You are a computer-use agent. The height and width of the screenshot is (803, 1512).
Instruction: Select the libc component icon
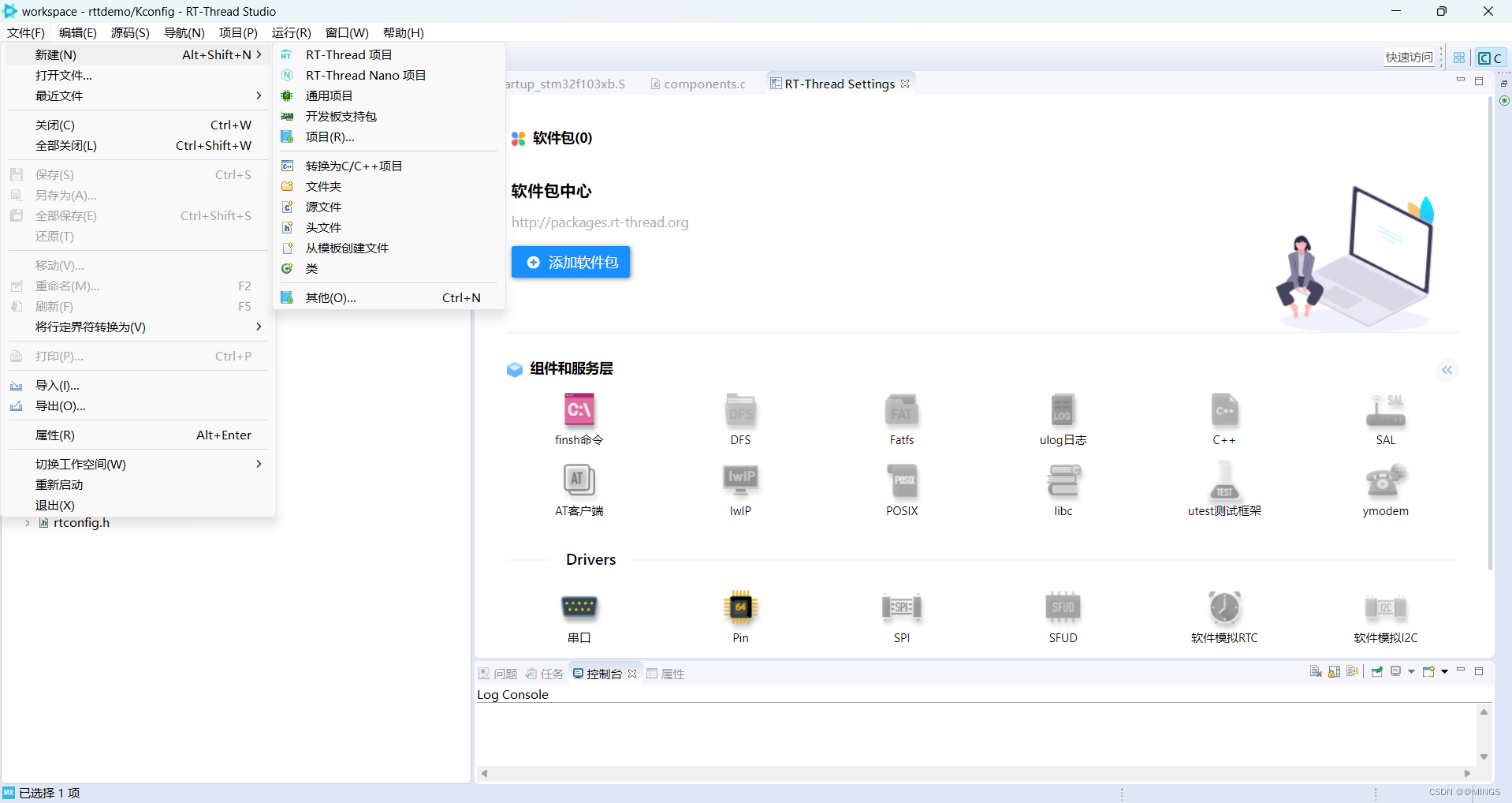click(1063, 480)
